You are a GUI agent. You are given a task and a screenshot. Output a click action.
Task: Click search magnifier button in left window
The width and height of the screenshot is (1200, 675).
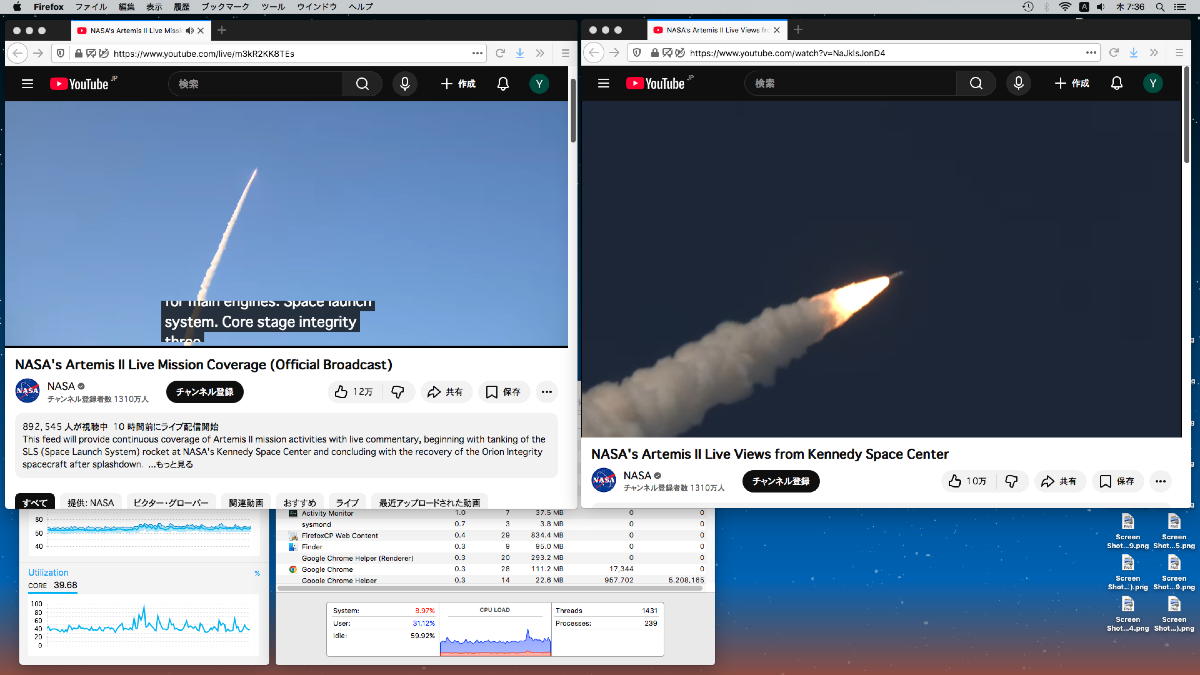click(362, 84)
